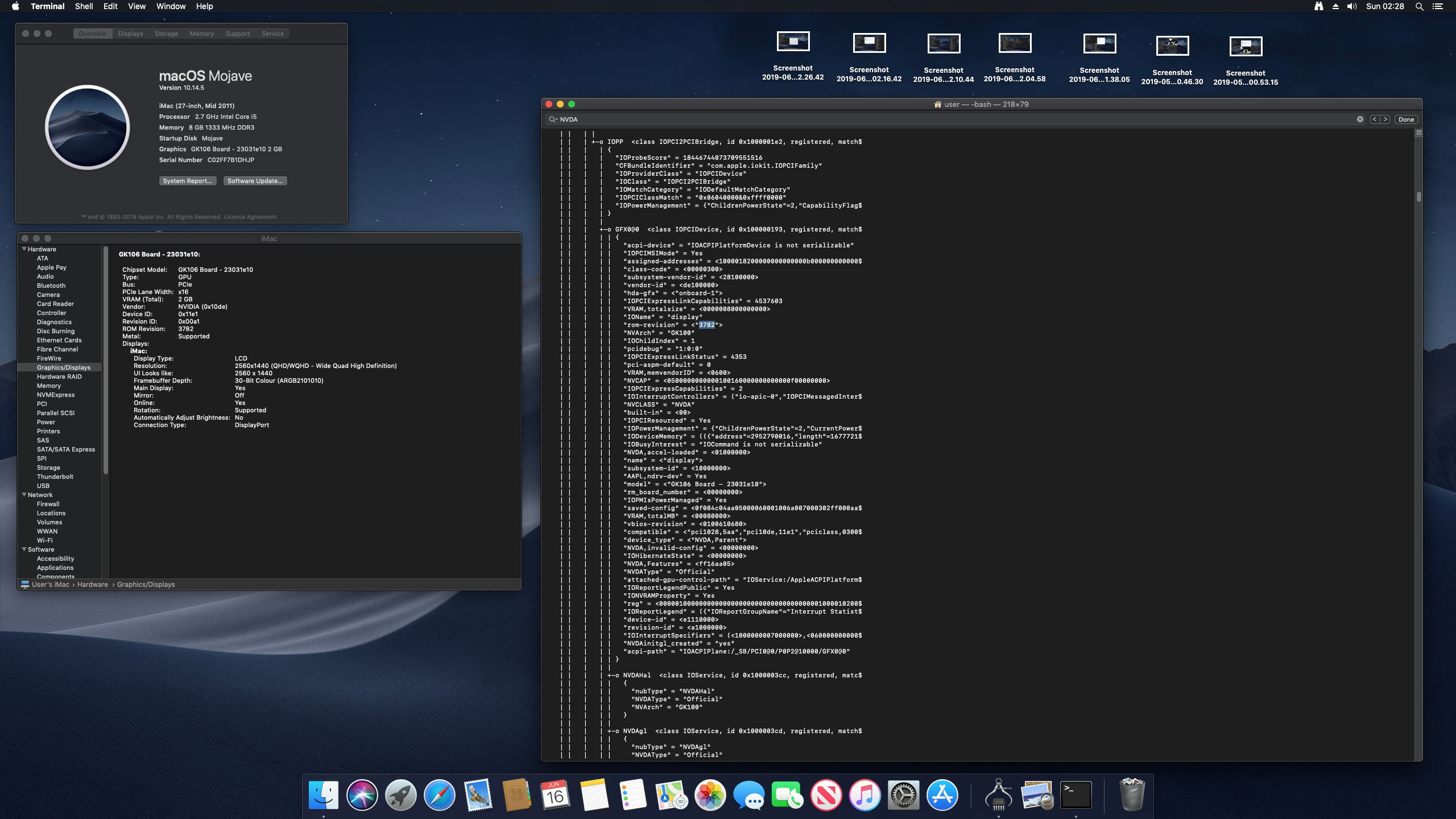Select Screenshot 2019-06...2.26.42 desktop file
This screenshot has height=819, width=1456.
[793, 57]
